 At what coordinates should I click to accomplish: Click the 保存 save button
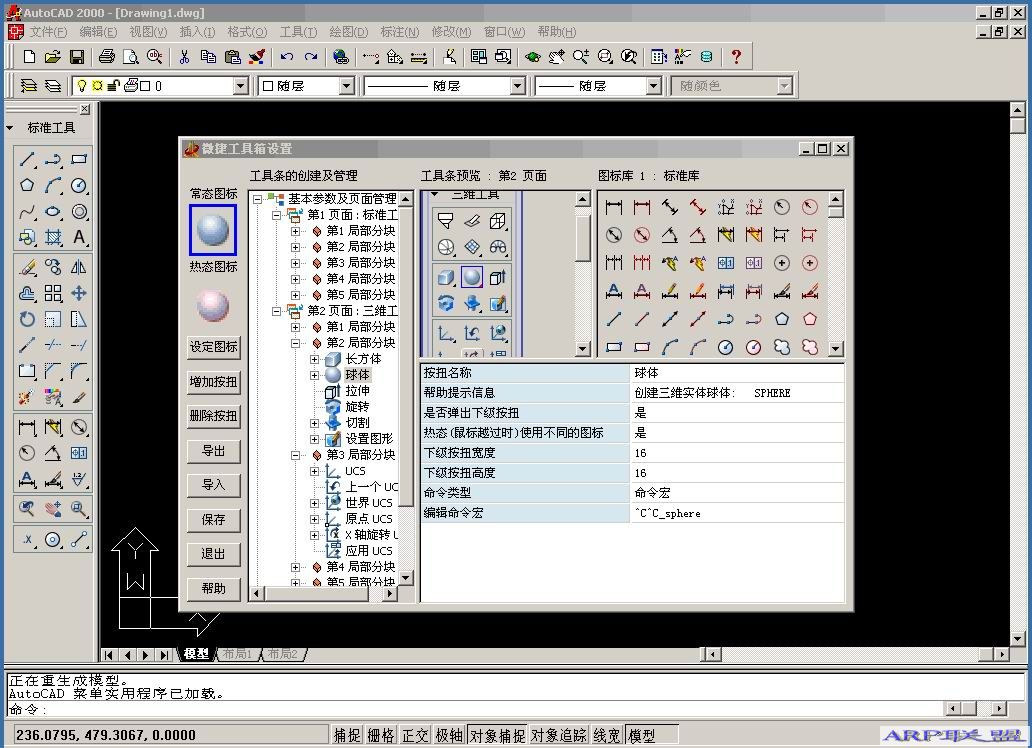click(213, 520)
